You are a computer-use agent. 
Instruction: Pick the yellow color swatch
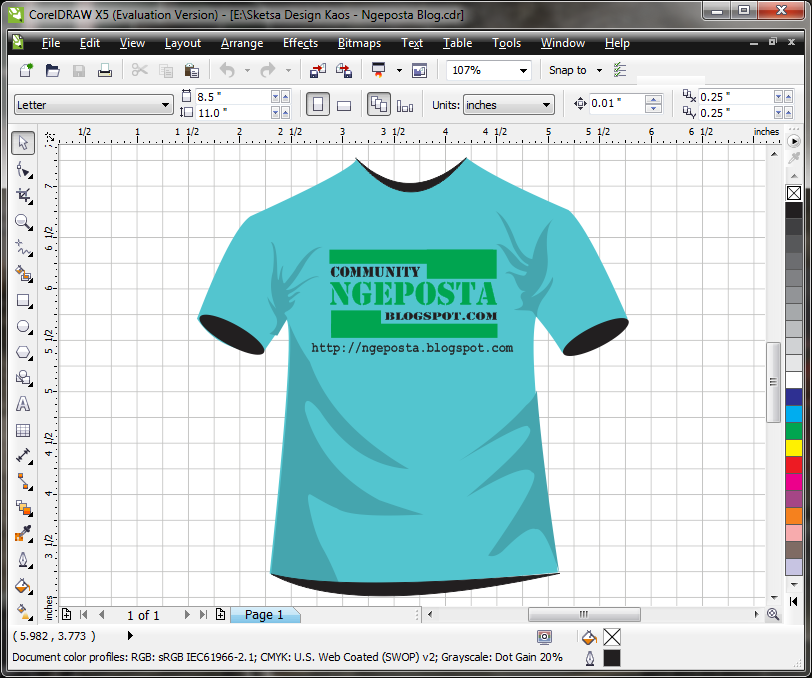click(794, 448)
